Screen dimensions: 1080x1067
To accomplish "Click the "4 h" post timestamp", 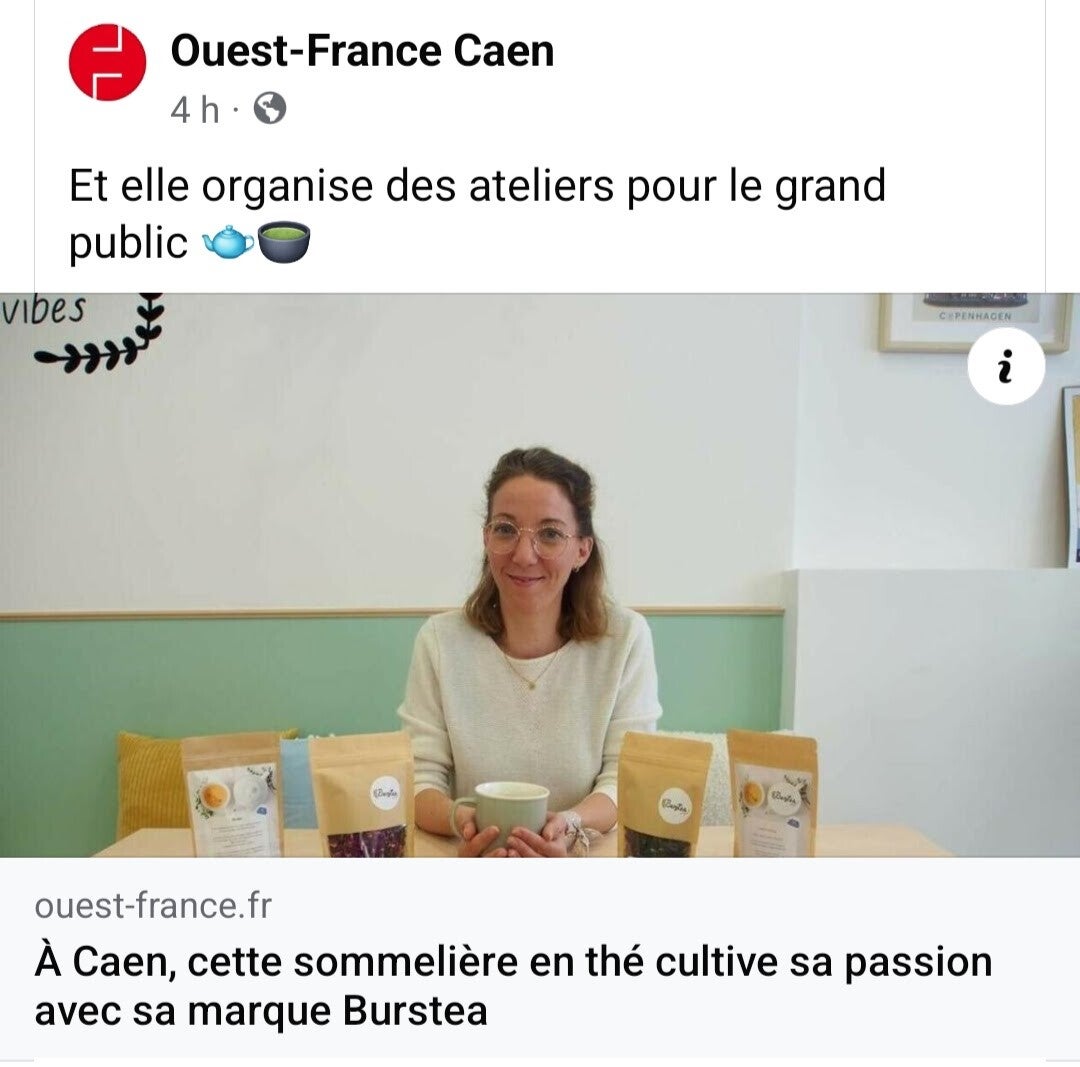I will click(x=195, y=110).
